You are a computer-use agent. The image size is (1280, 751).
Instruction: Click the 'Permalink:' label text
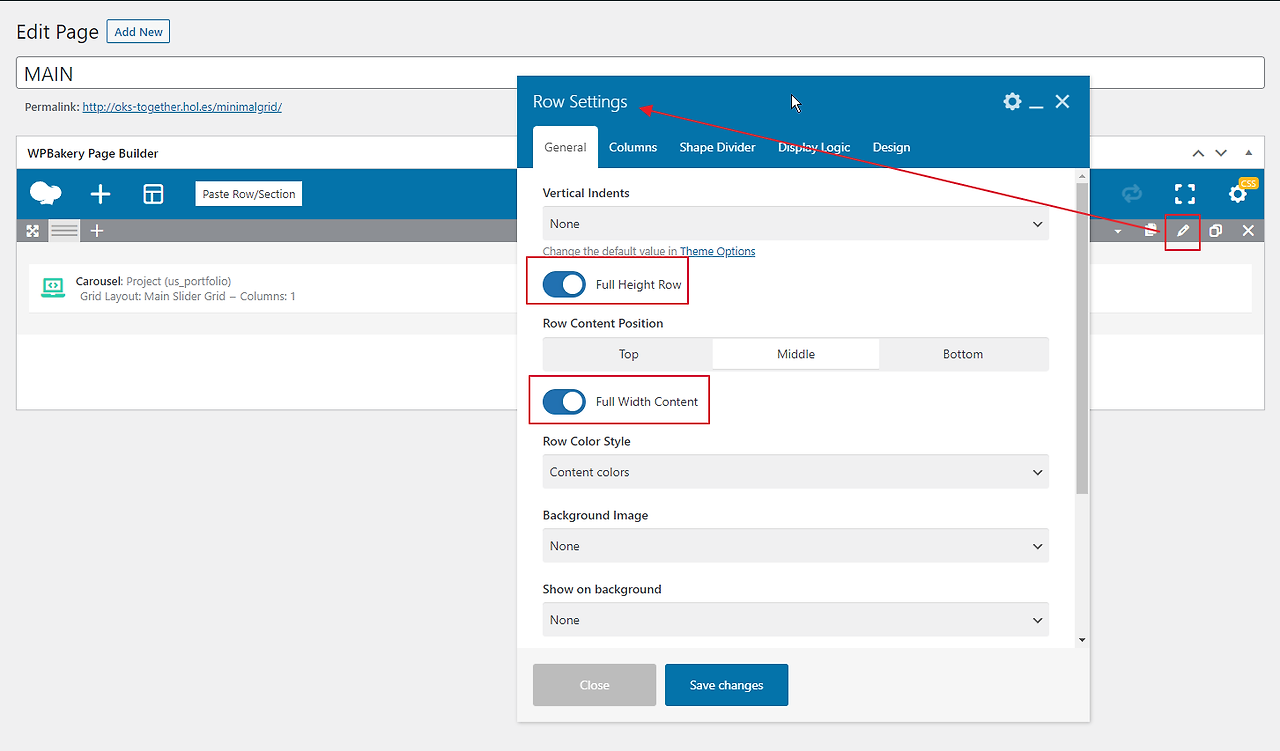coord(52,107)
